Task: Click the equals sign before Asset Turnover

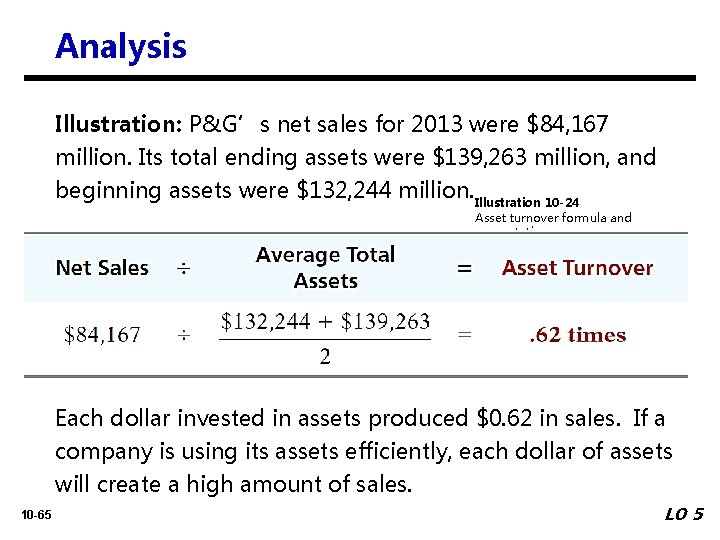Action: tap(464, 268)
